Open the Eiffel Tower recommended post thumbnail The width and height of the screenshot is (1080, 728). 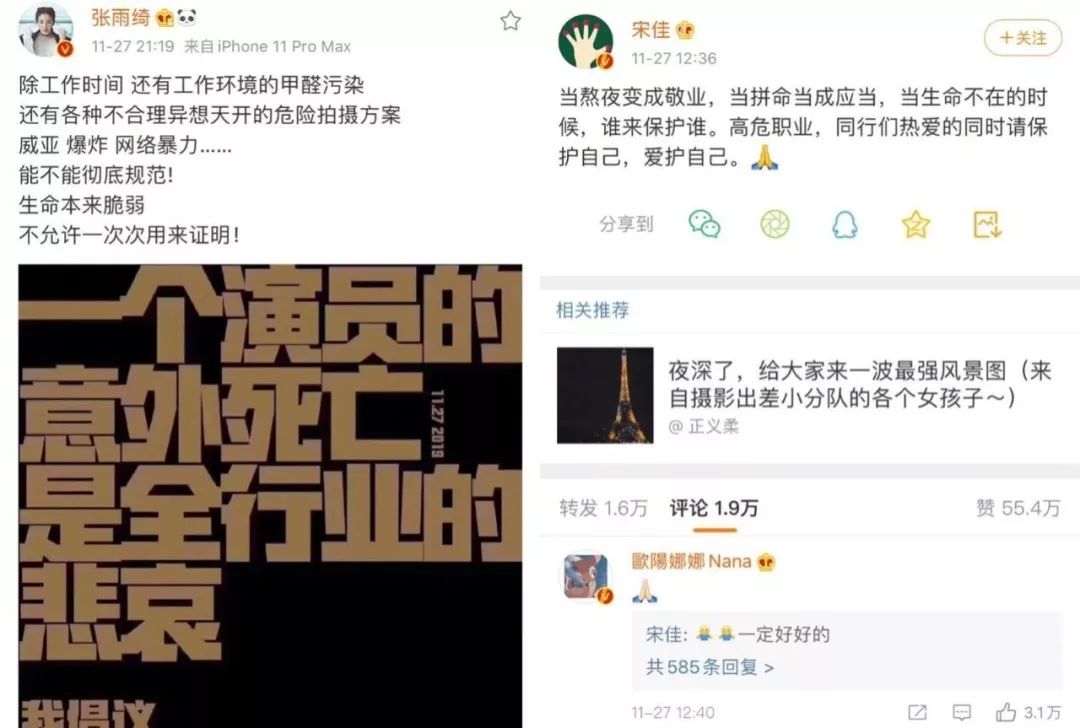point(605,395)
